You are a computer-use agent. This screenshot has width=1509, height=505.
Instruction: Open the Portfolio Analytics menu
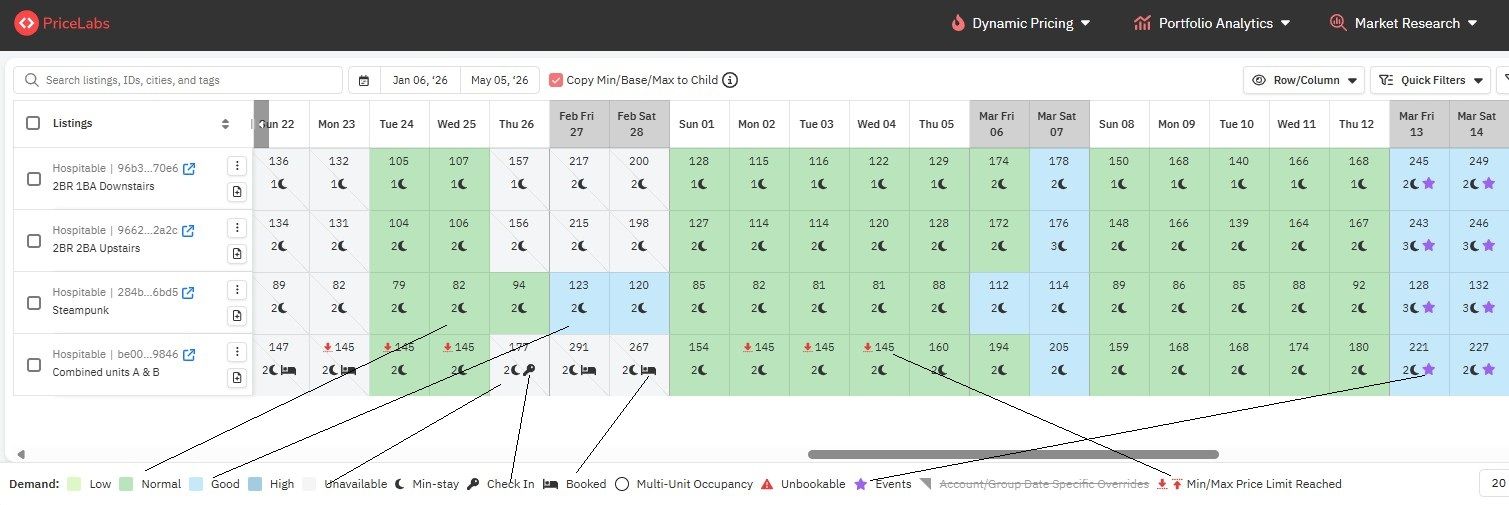pyautogui.click(x=1212, y=23)
